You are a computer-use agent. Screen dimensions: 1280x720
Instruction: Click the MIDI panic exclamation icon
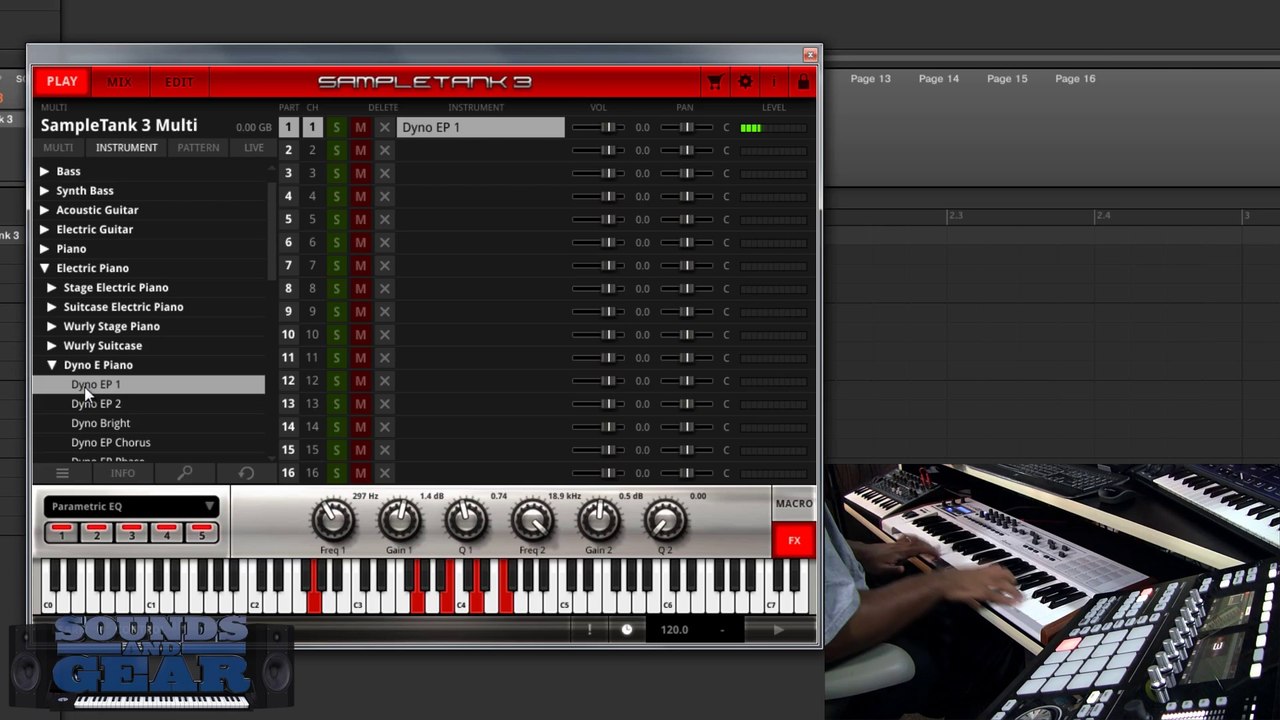point(590,630)
